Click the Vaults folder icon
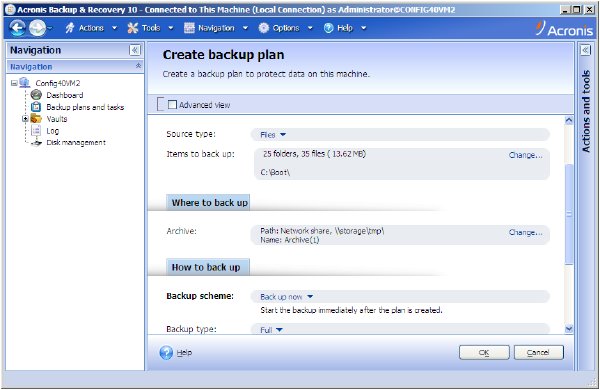Image resolution: width=600 pixels, height=390 pixels. pyautogui.click(x=36, y=119)
